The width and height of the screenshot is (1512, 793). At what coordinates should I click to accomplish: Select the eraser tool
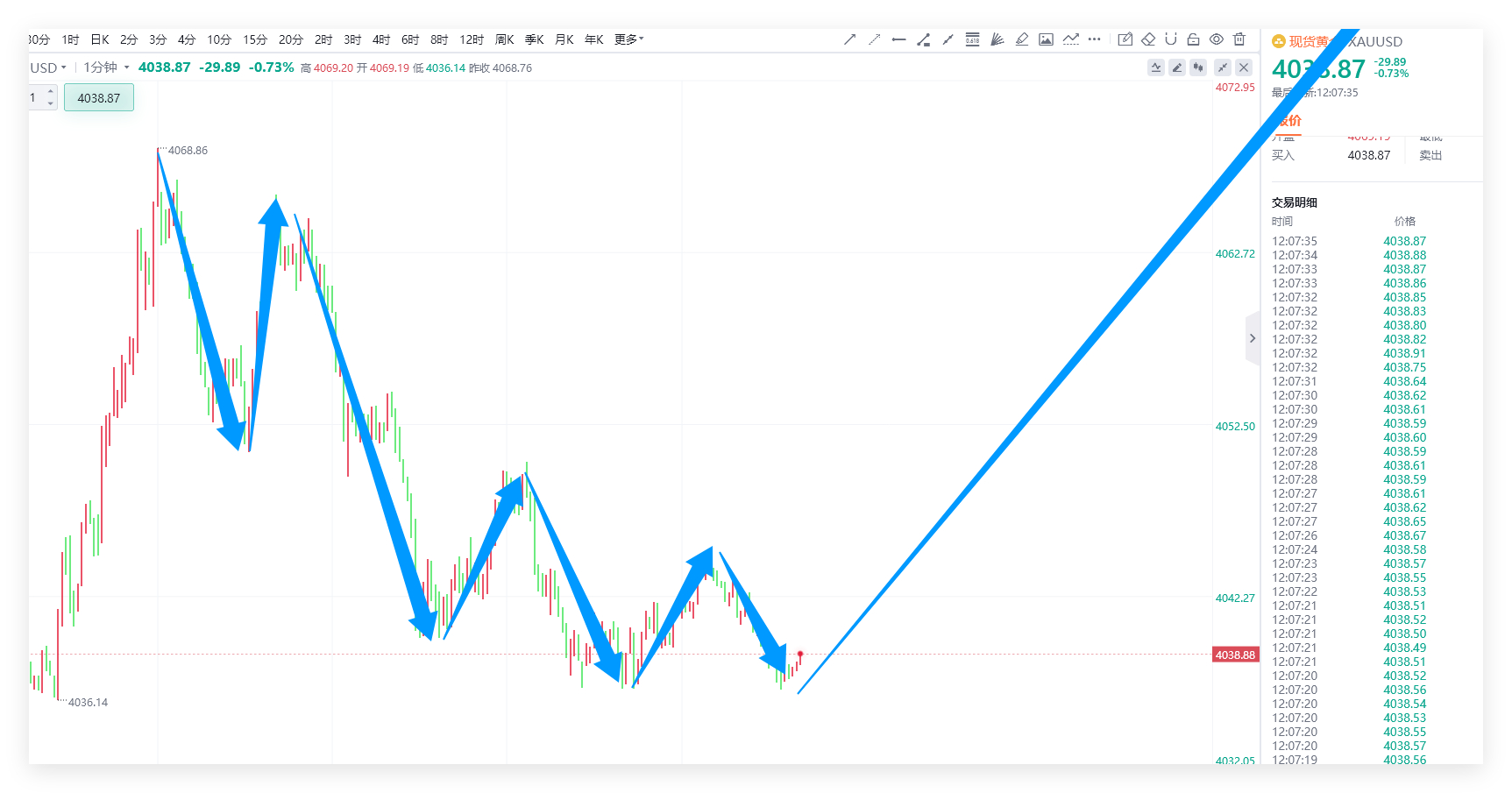click(x=1148, y=39)
